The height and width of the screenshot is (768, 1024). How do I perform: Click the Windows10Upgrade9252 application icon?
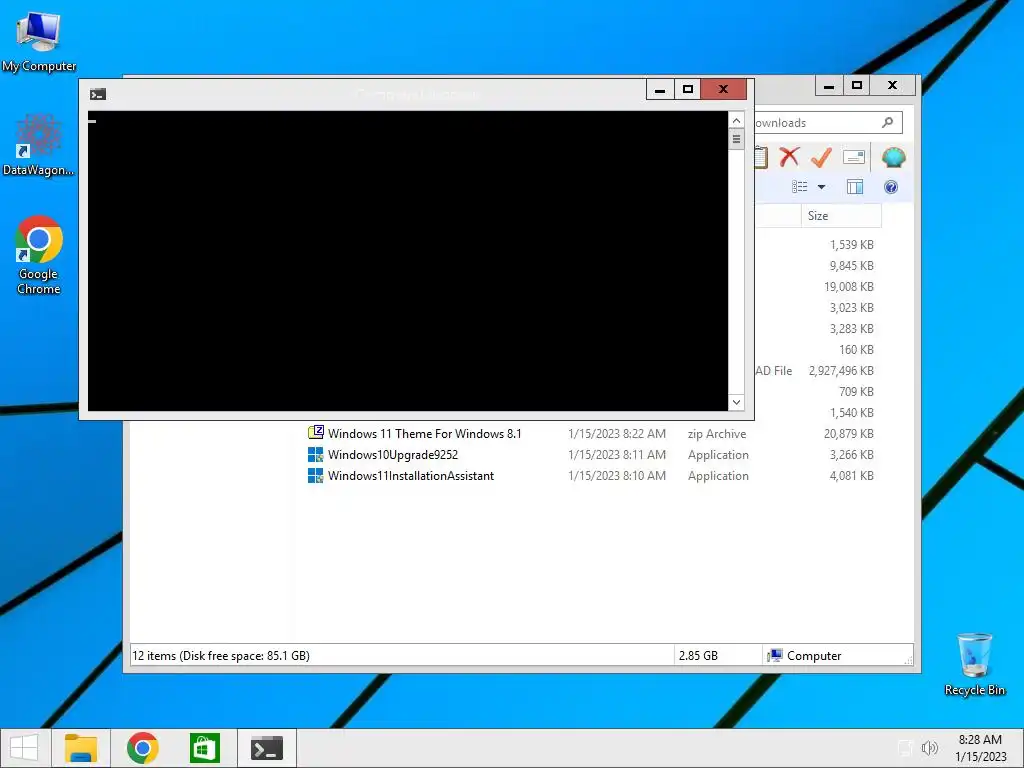[315, 455]
